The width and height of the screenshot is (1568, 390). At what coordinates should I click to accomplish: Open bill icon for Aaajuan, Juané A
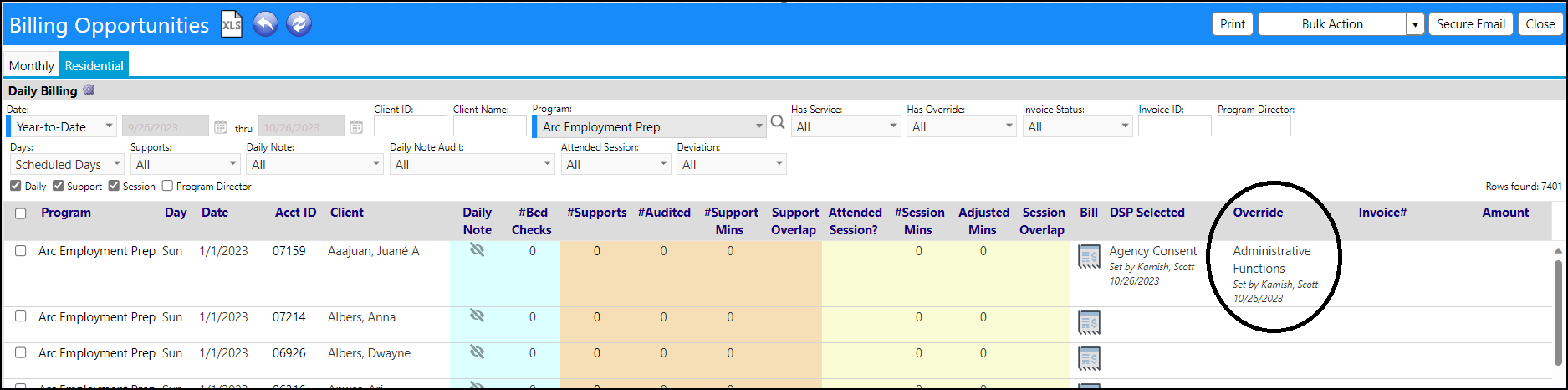tap(1089, 257)
